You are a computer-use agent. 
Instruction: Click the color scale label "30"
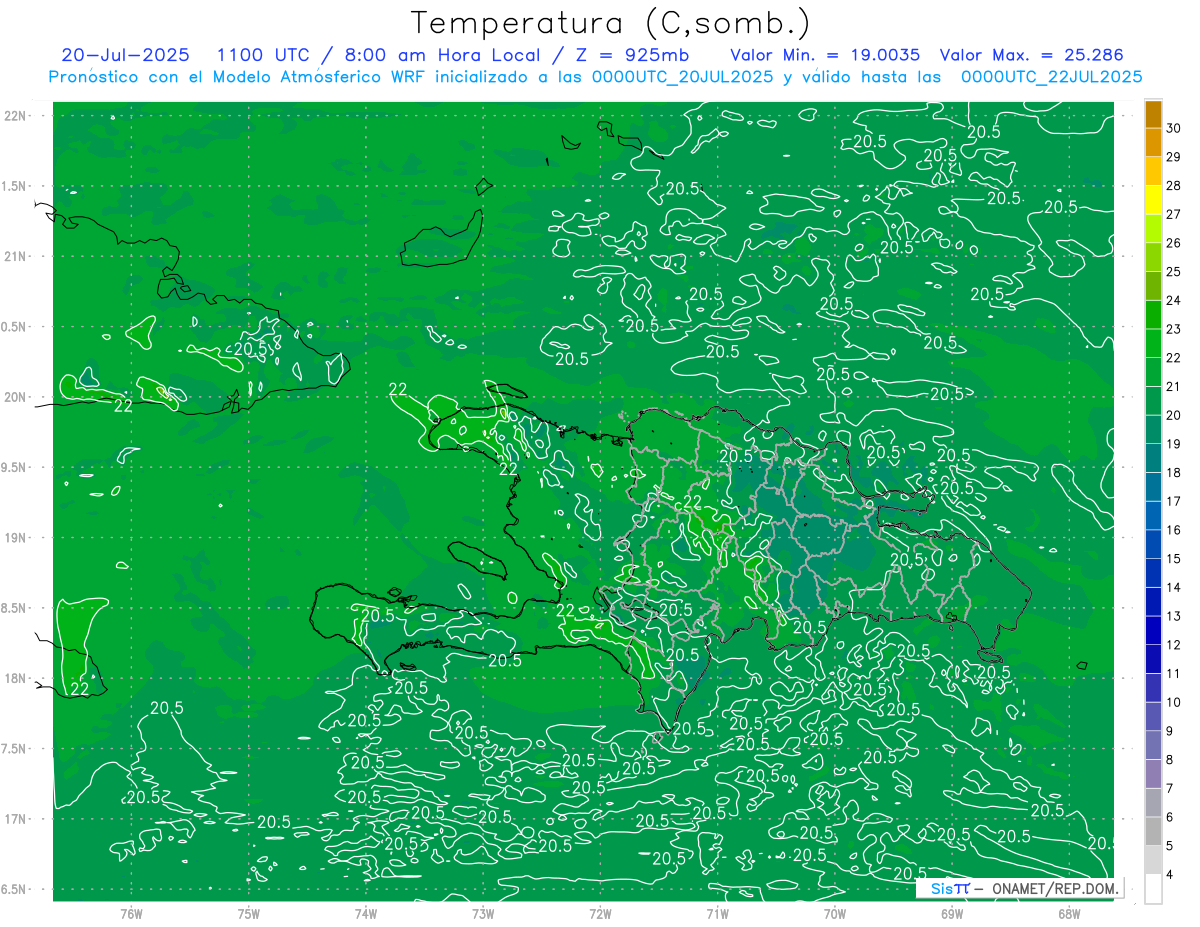point(1174,128)
